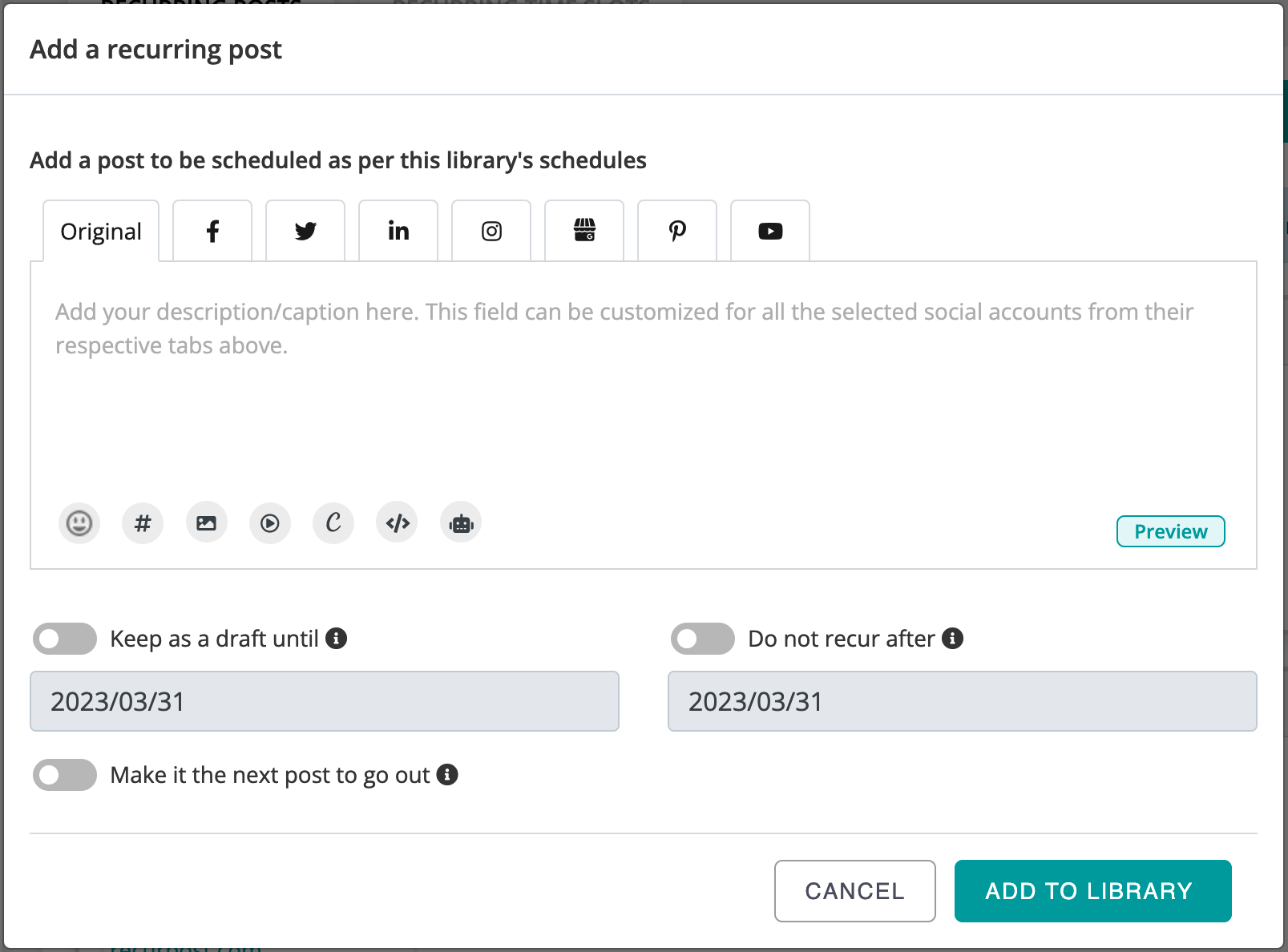This screenshot has height=952, width=1288.
Task: Click info icon next to Do not recur after
Action: click(952, 639)
